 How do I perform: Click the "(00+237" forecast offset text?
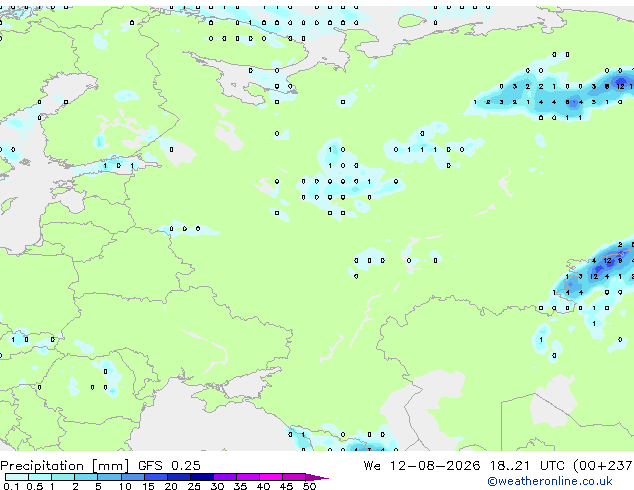pyautogui.click(x=603, y=466)
